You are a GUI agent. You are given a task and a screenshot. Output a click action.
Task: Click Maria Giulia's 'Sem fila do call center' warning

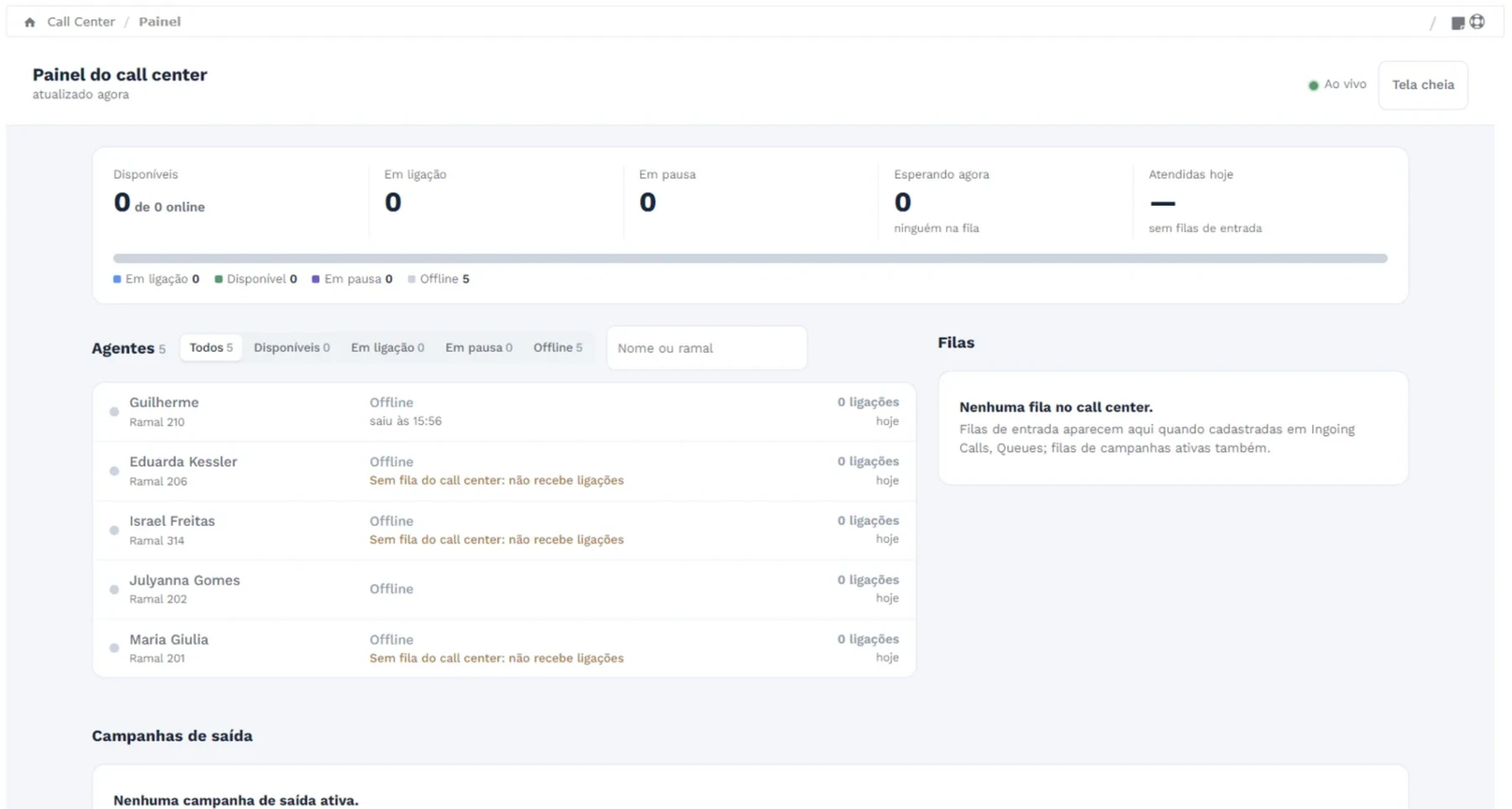pyautogui.click(x=496, y=659)
